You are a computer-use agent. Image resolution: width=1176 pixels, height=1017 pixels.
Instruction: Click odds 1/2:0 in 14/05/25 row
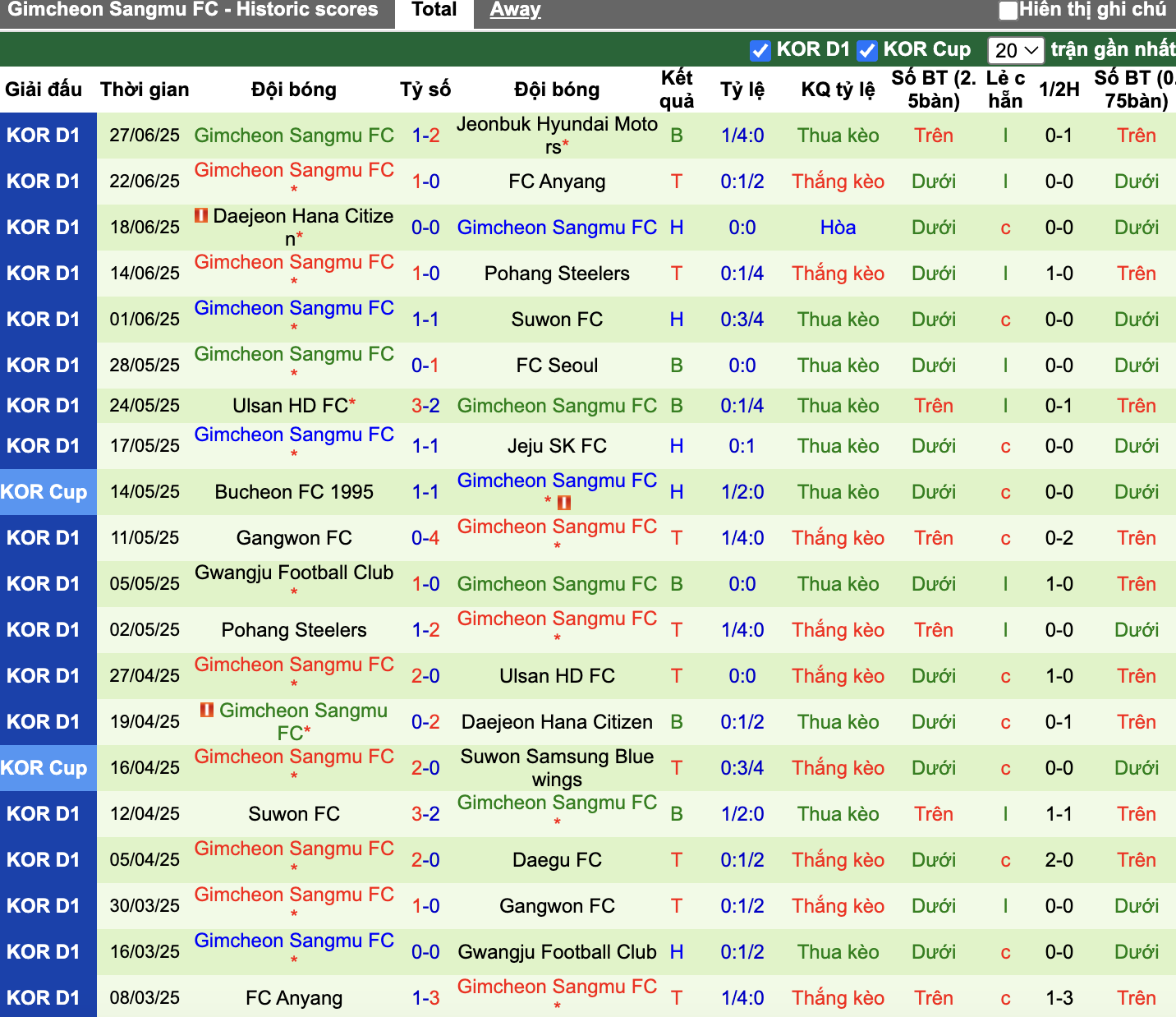tap(742, 492)
